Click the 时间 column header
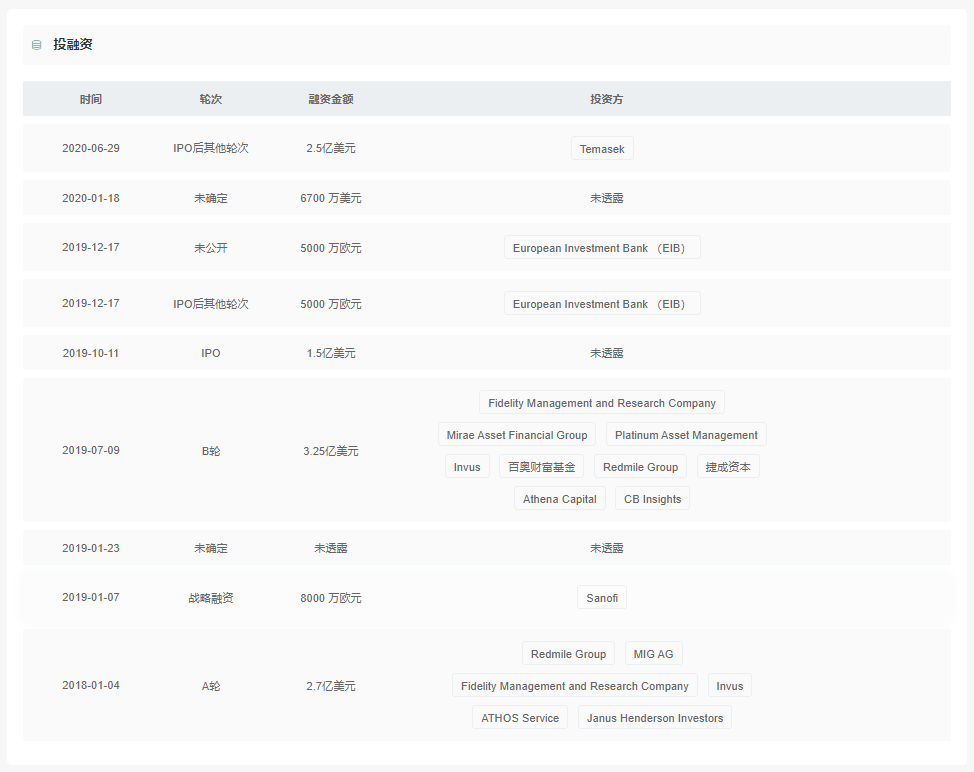Viewport: 974px width, 772px height. (x=91, y=99)
